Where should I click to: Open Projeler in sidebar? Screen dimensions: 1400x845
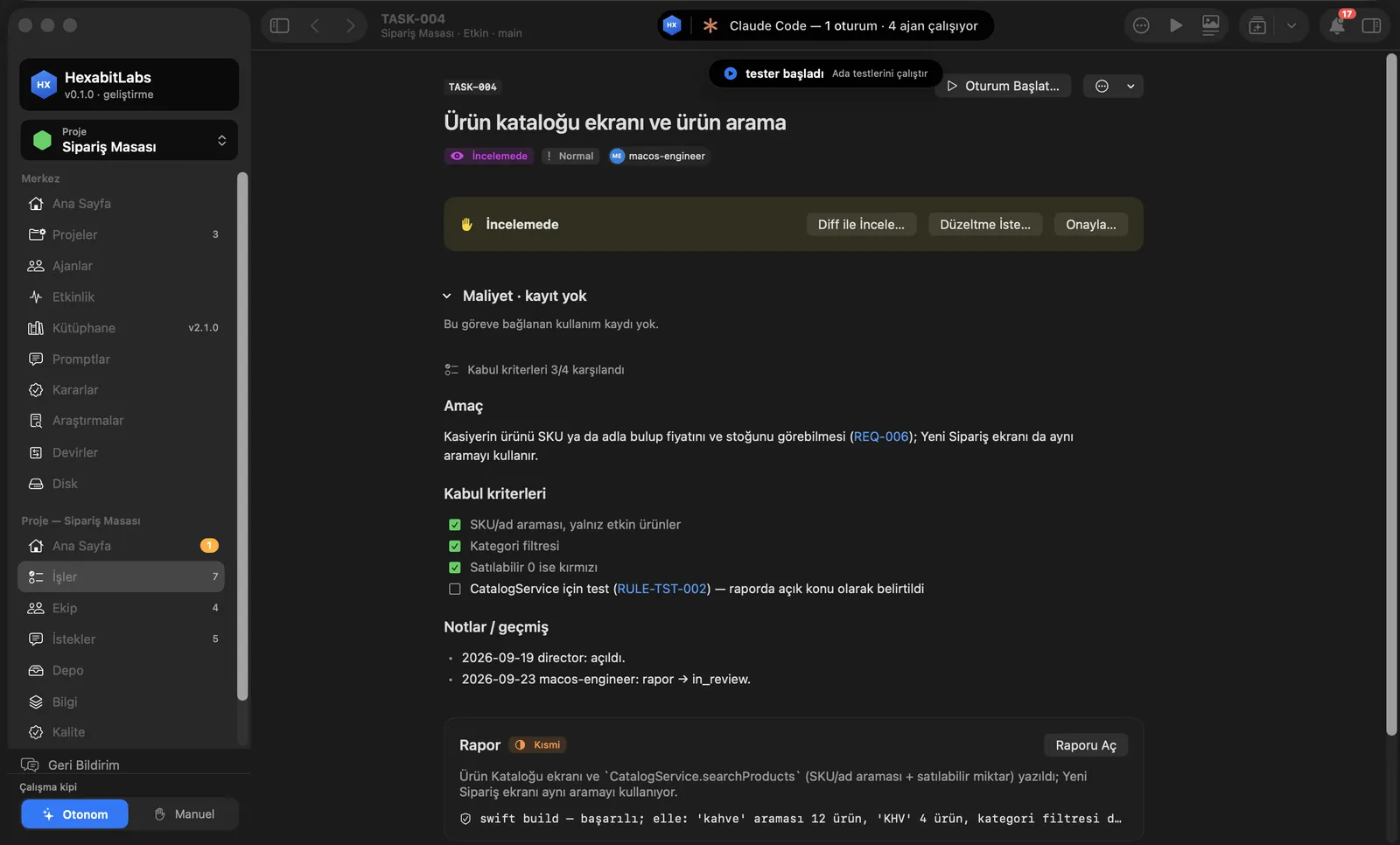coord(121,234)
